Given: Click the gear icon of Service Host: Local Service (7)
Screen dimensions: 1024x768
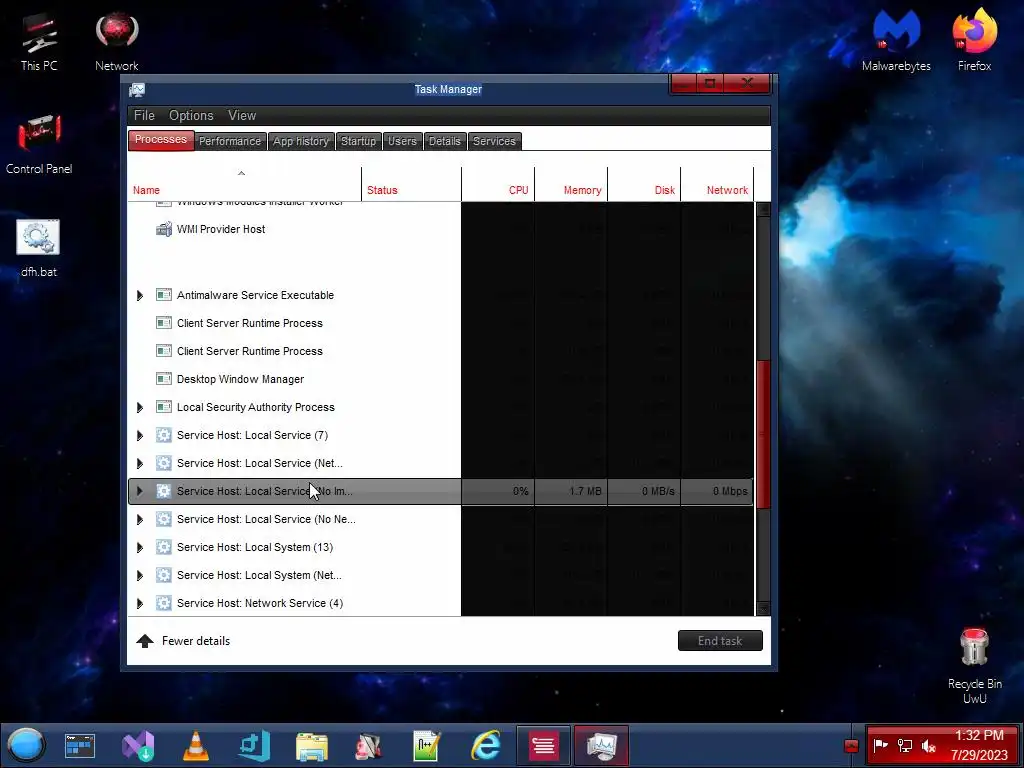Looking at the screenshot, I should [x=164, y=435].
